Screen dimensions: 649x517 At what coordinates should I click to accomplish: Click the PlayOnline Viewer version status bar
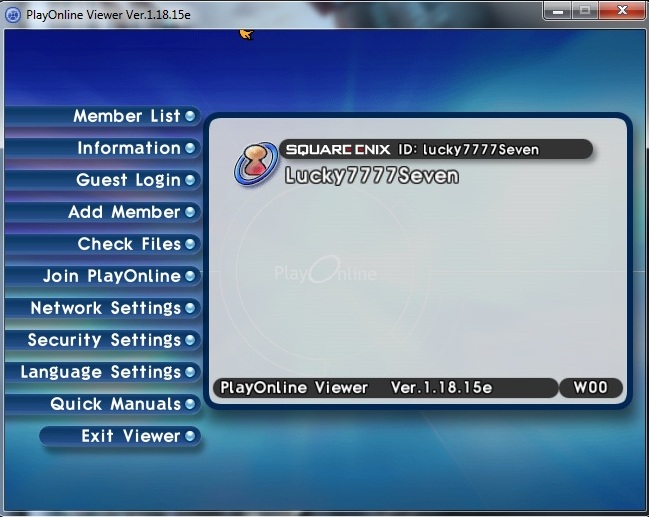(x=385, y=388)
